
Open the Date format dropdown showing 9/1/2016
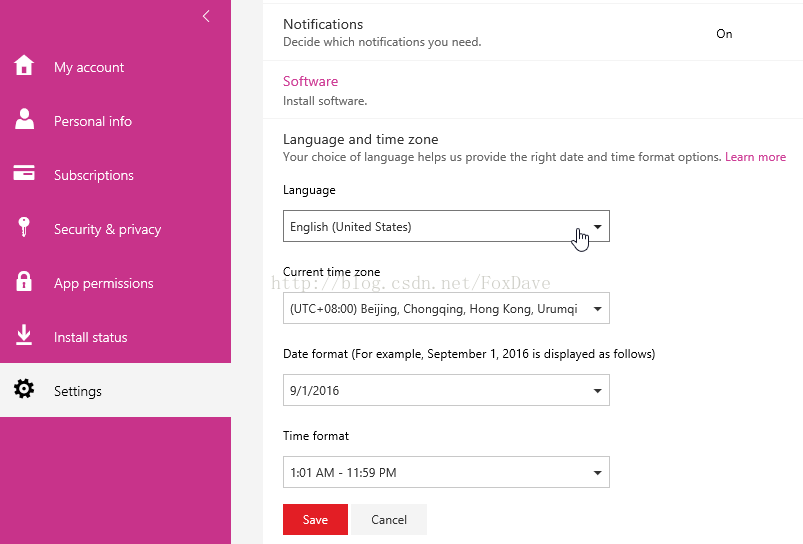pyautogui.click(x=446, y=390)
